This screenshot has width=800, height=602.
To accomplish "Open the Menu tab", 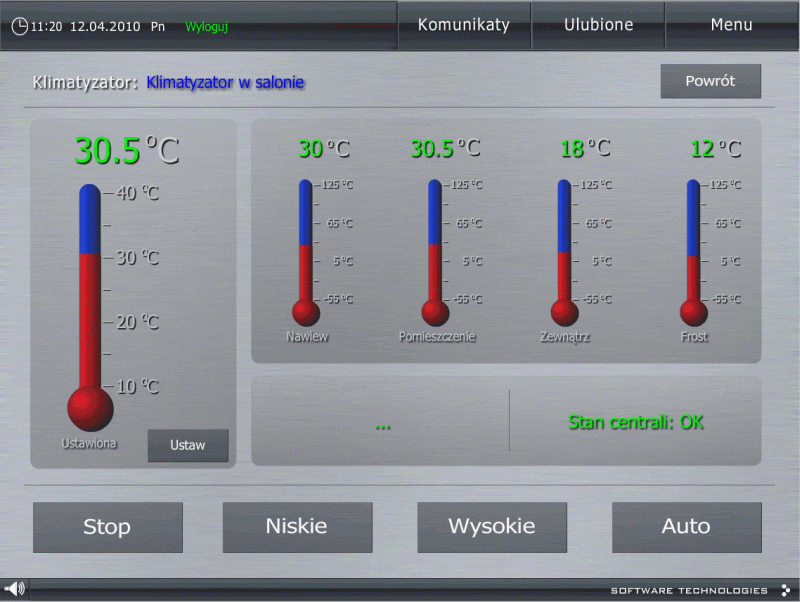I will [731, 25].
